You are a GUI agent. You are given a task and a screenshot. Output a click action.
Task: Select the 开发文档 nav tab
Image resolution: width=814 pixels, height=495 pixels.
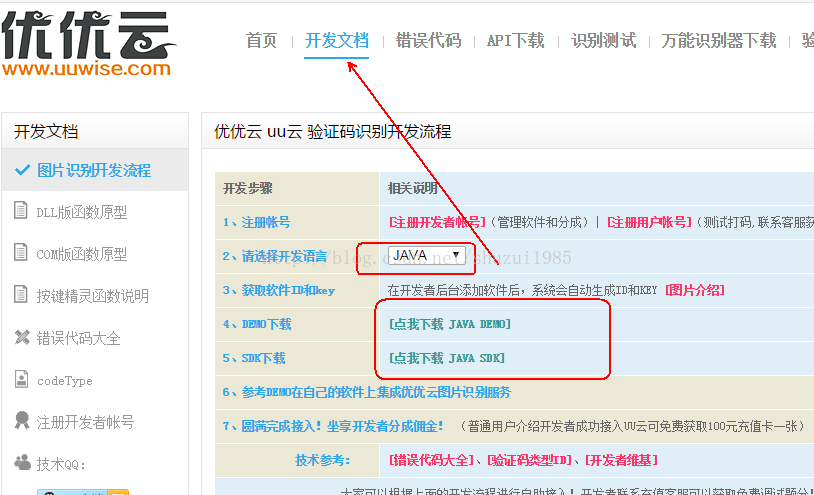(x=336, y=40)
